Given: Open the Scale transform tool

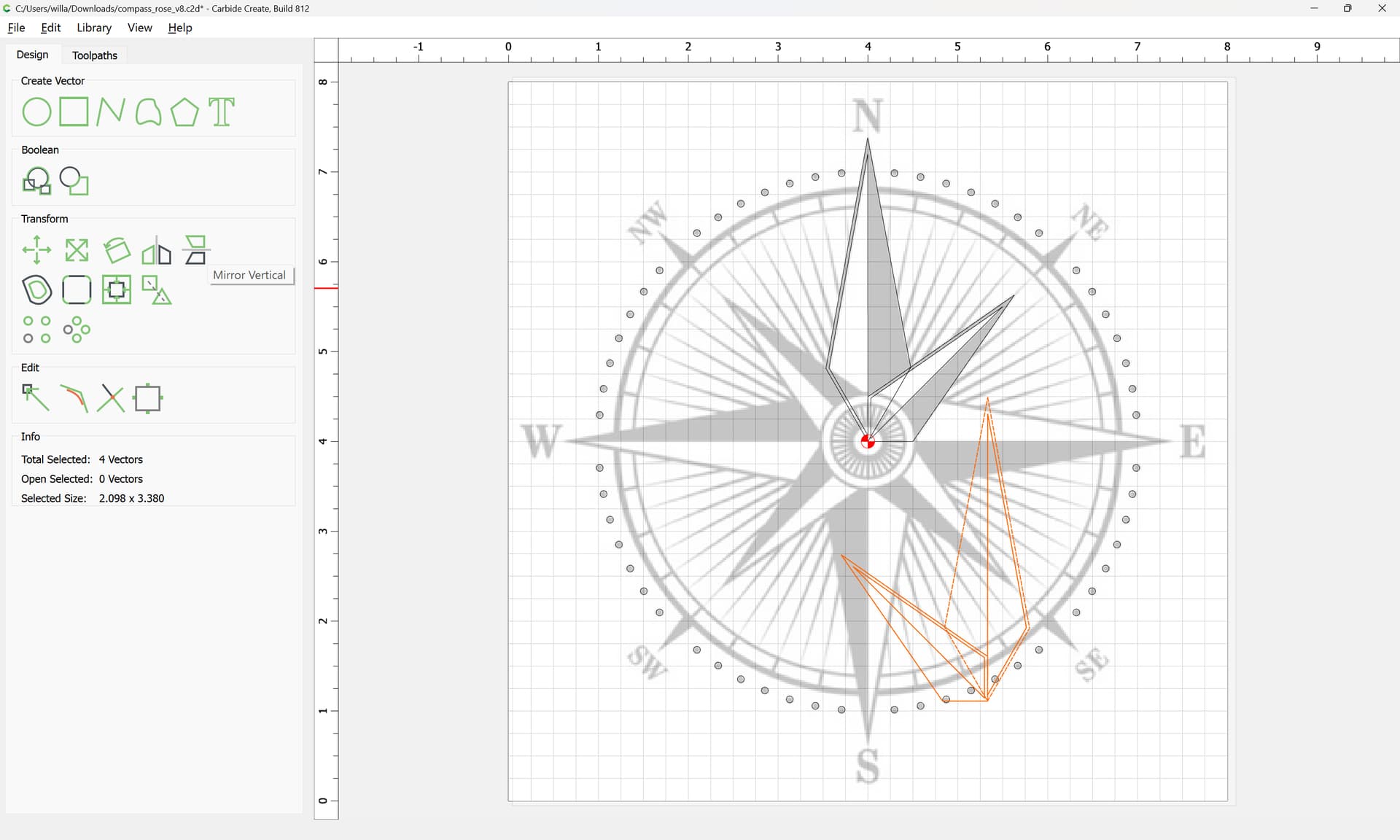Looking at the screenshot, I should click(77, 250).
